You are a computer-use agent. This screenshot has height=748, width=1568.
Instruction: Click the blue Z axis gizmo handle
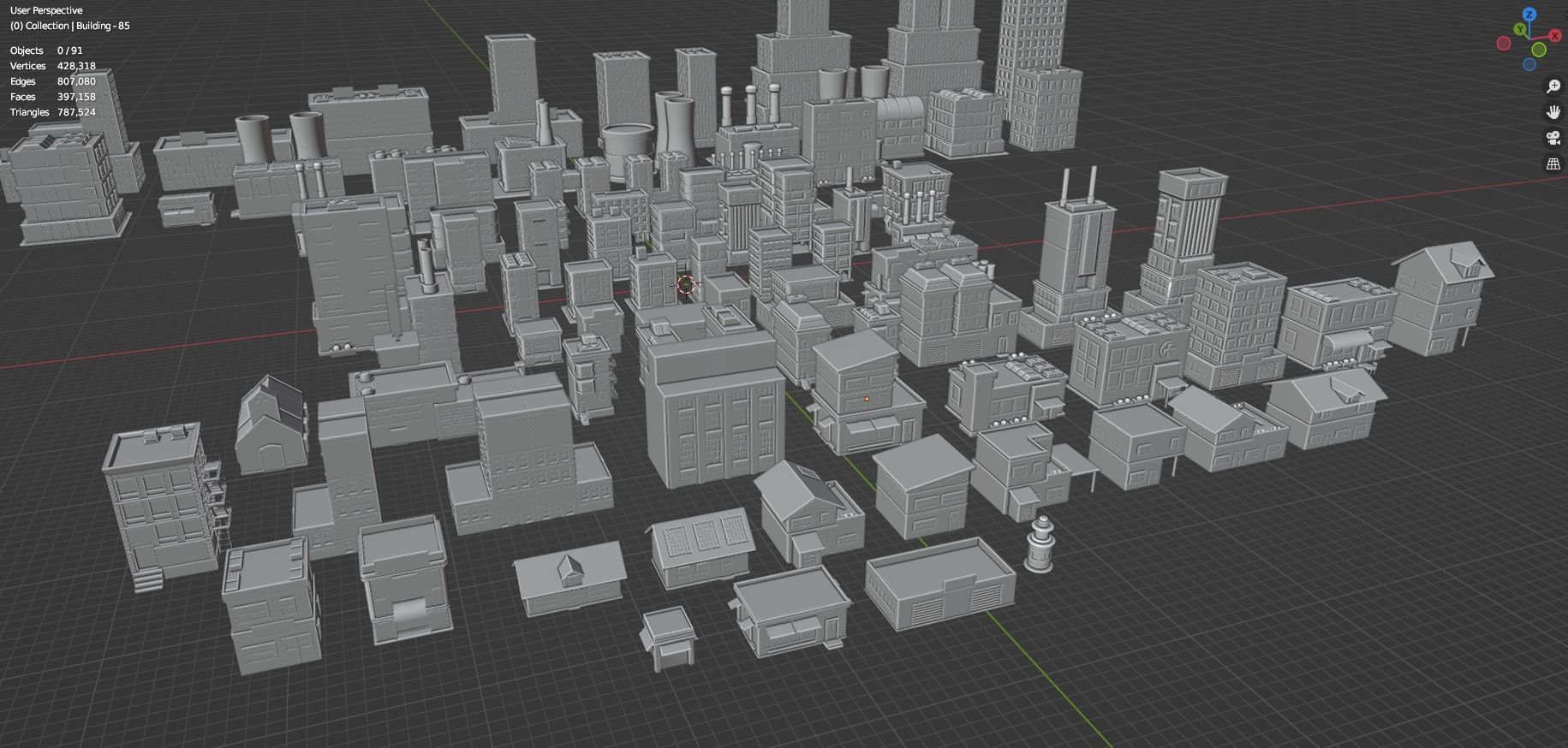point(1529,14)
